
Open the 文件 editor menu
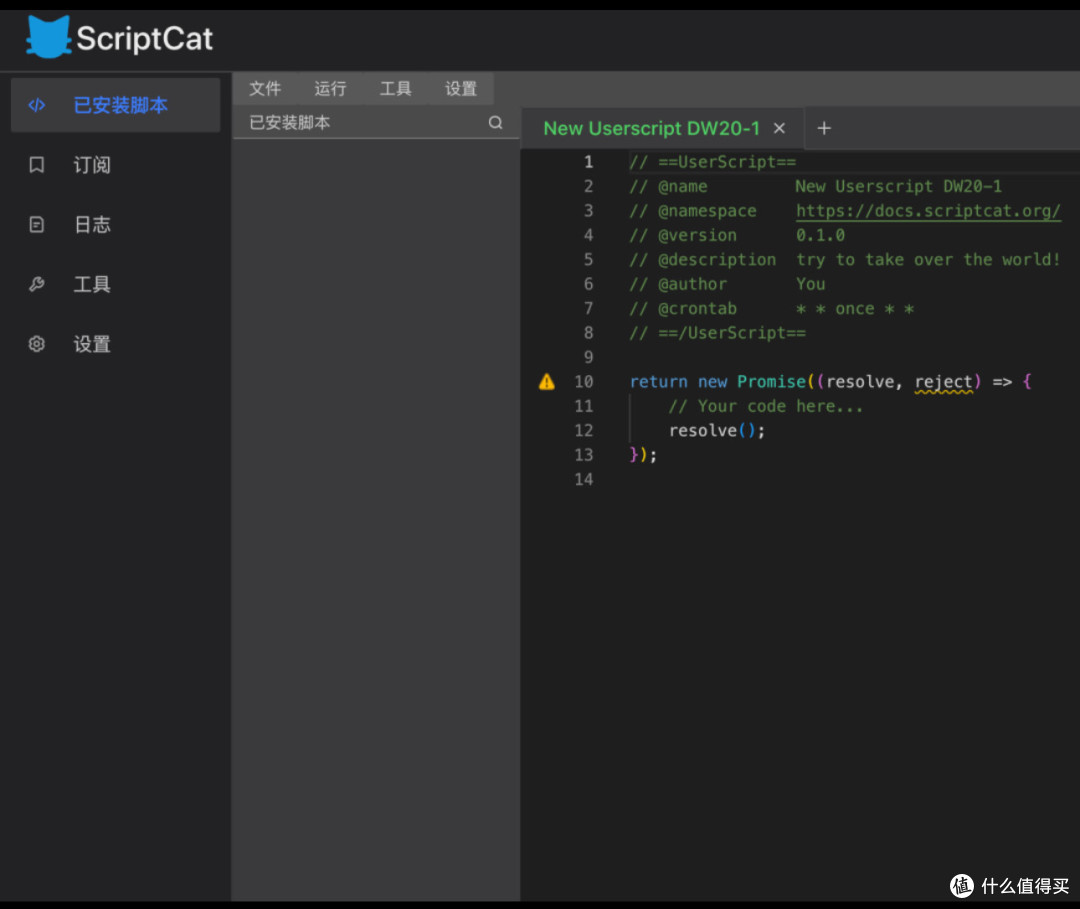(x=265, y=88)
